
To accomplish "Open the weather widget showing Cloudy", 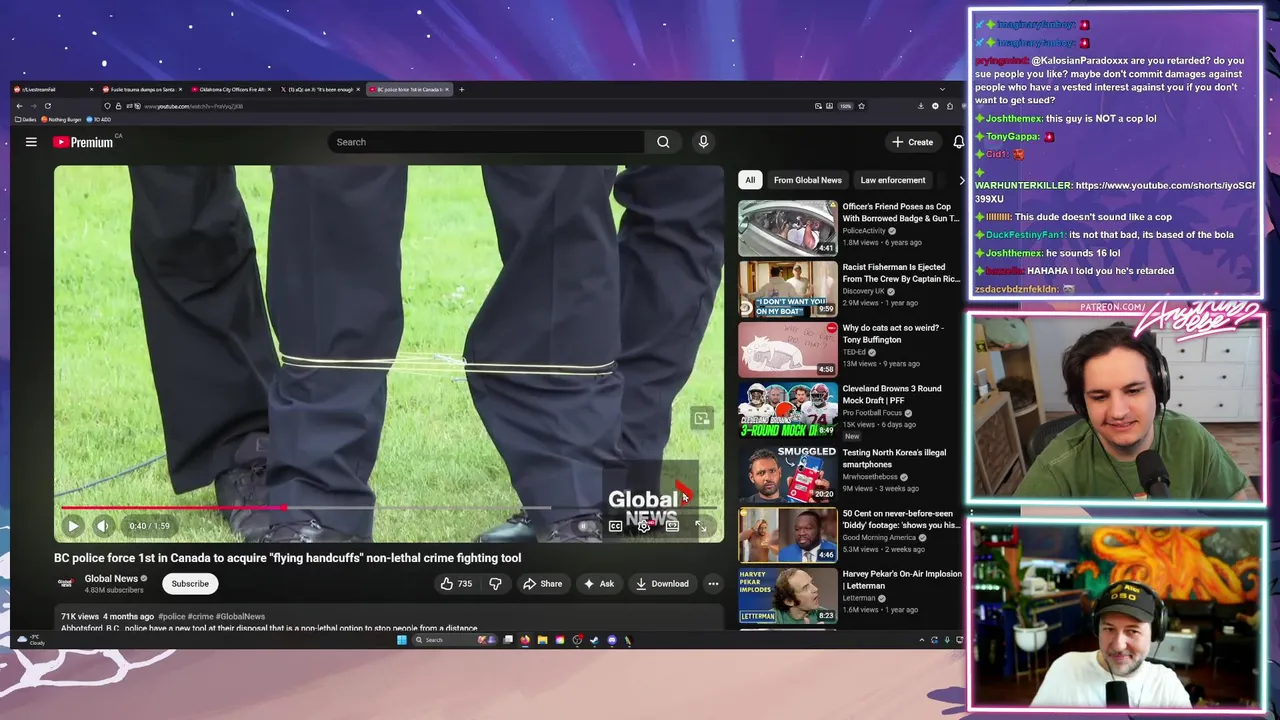I will pos(29,640).
